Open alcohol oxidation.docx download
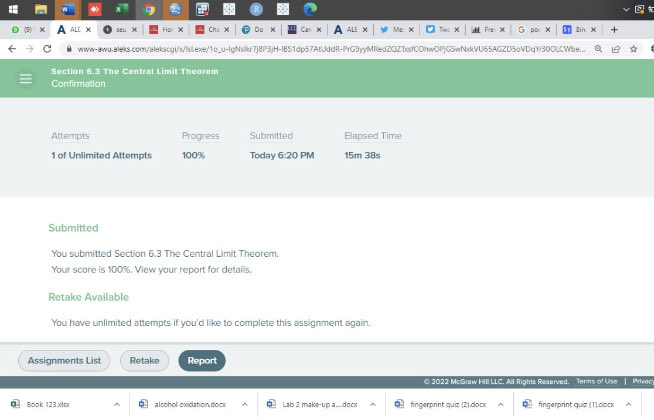Screen dimensions: 654x420 pyautogui.click(x=190, y=404)
